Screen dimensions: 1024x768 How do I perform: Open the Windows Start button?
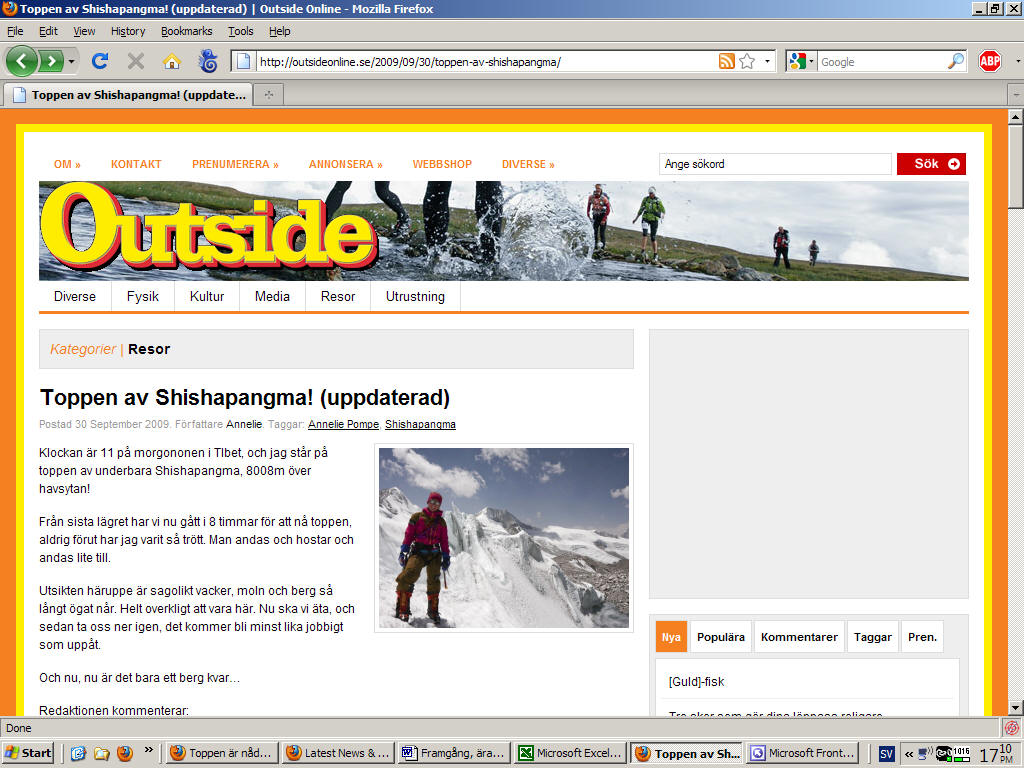[x=28, y=753]
